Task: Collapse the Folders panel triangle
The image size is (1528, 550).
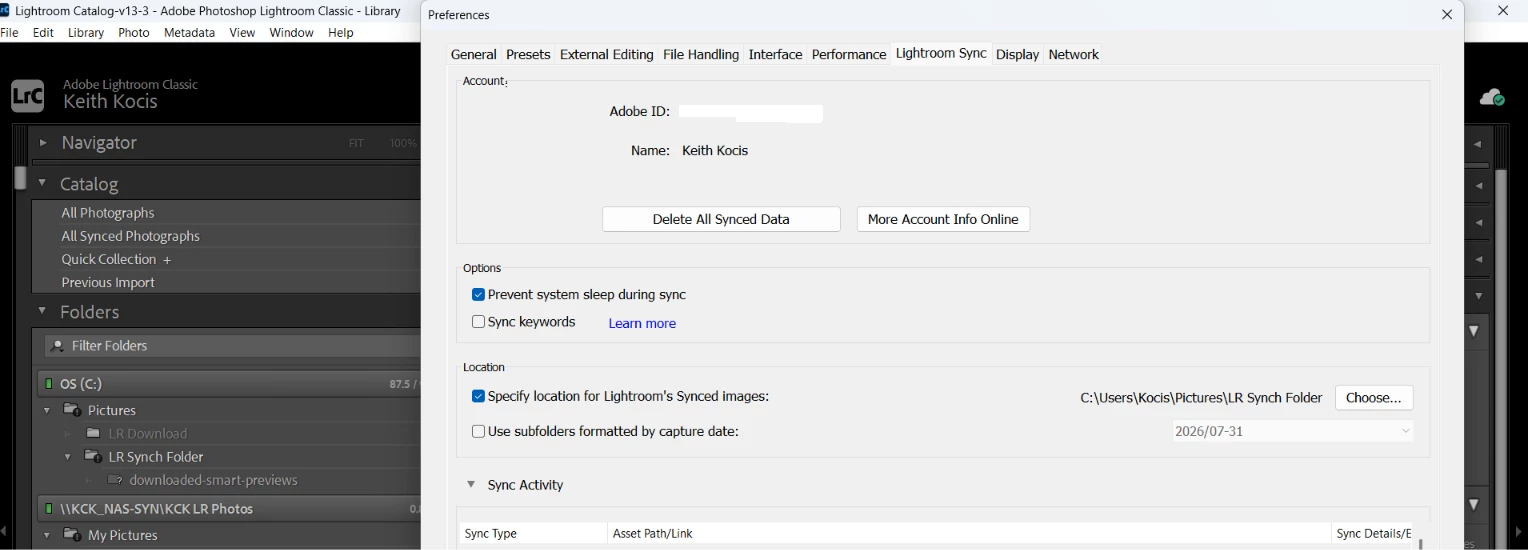Action: click(x=42, y=311)
